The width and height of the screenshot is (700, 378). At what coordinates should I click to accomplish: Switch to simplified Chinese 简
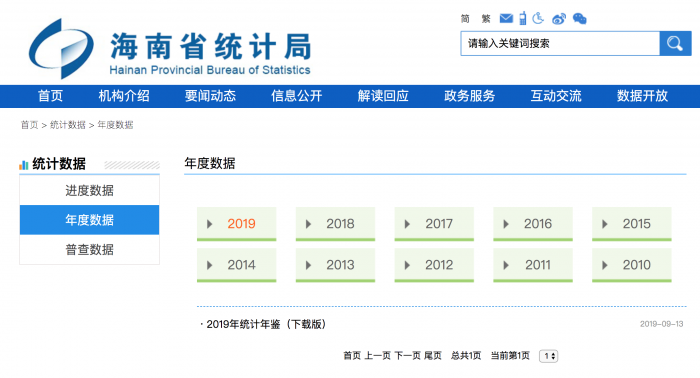click(465, 19)
